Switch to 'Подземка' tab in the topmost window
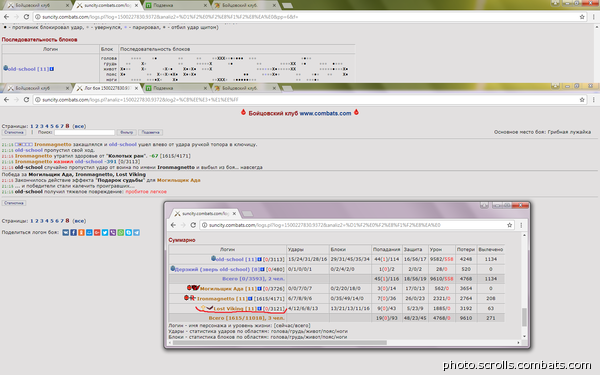 click(176, 5)
